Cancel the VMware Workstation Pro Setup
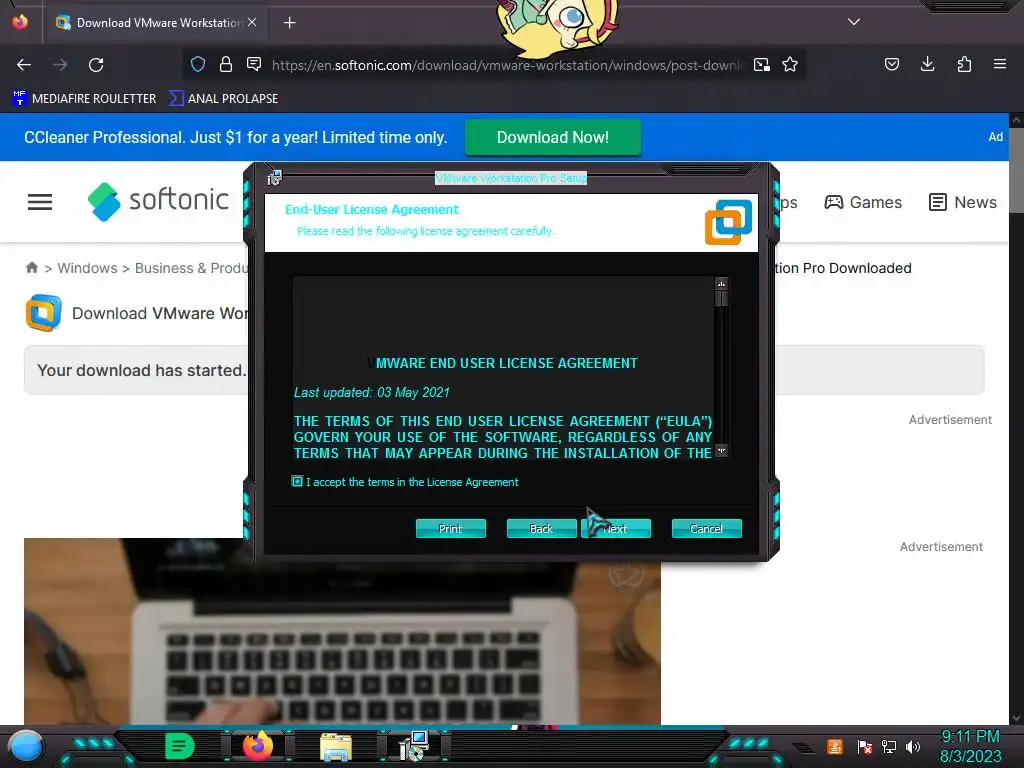The height and width of the screenshot is (768, 1024). pos(707,528)
